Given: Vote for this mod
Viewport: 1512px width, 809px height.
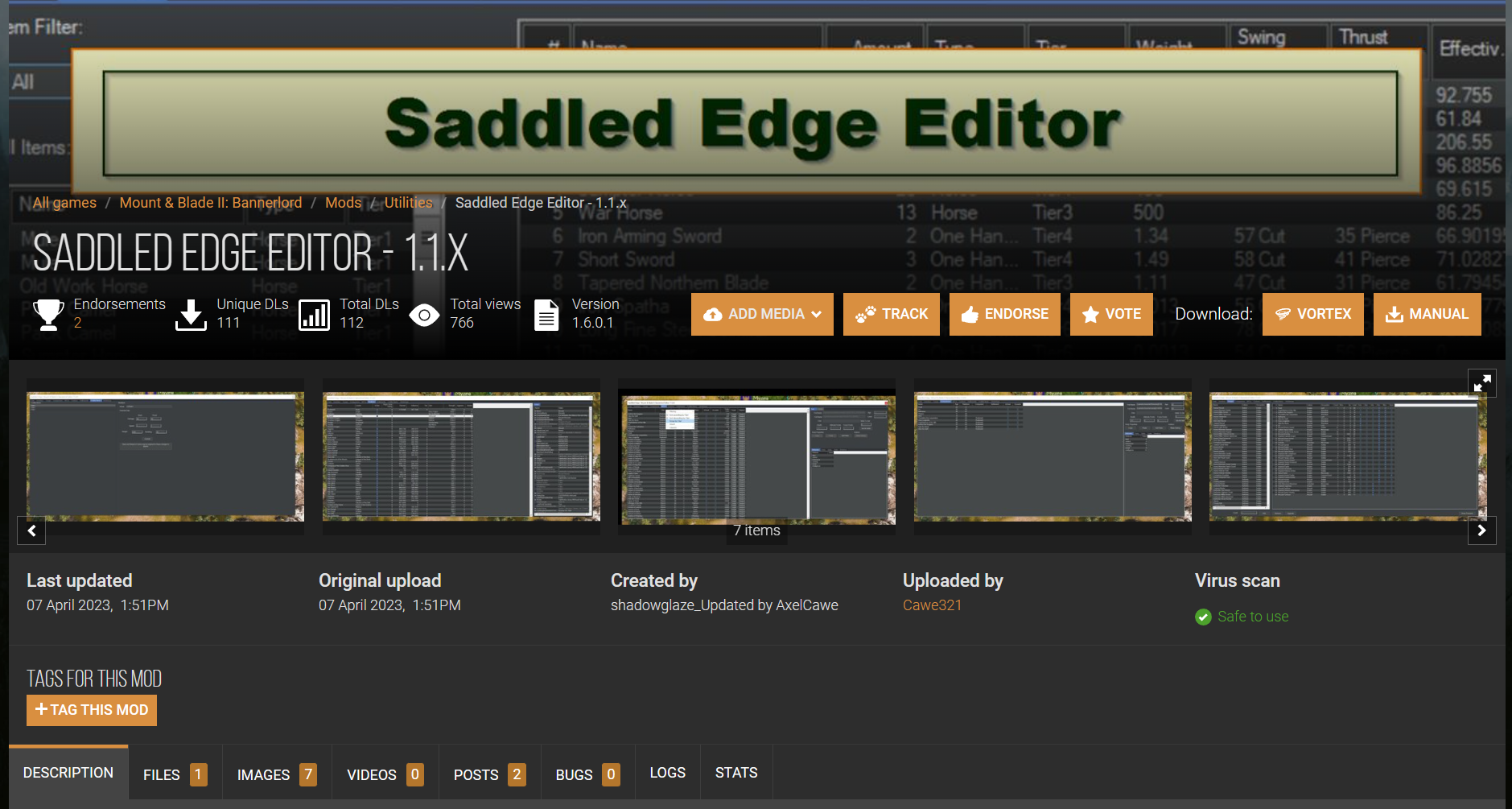Looking at the screenshot, I should point(1111,314).
